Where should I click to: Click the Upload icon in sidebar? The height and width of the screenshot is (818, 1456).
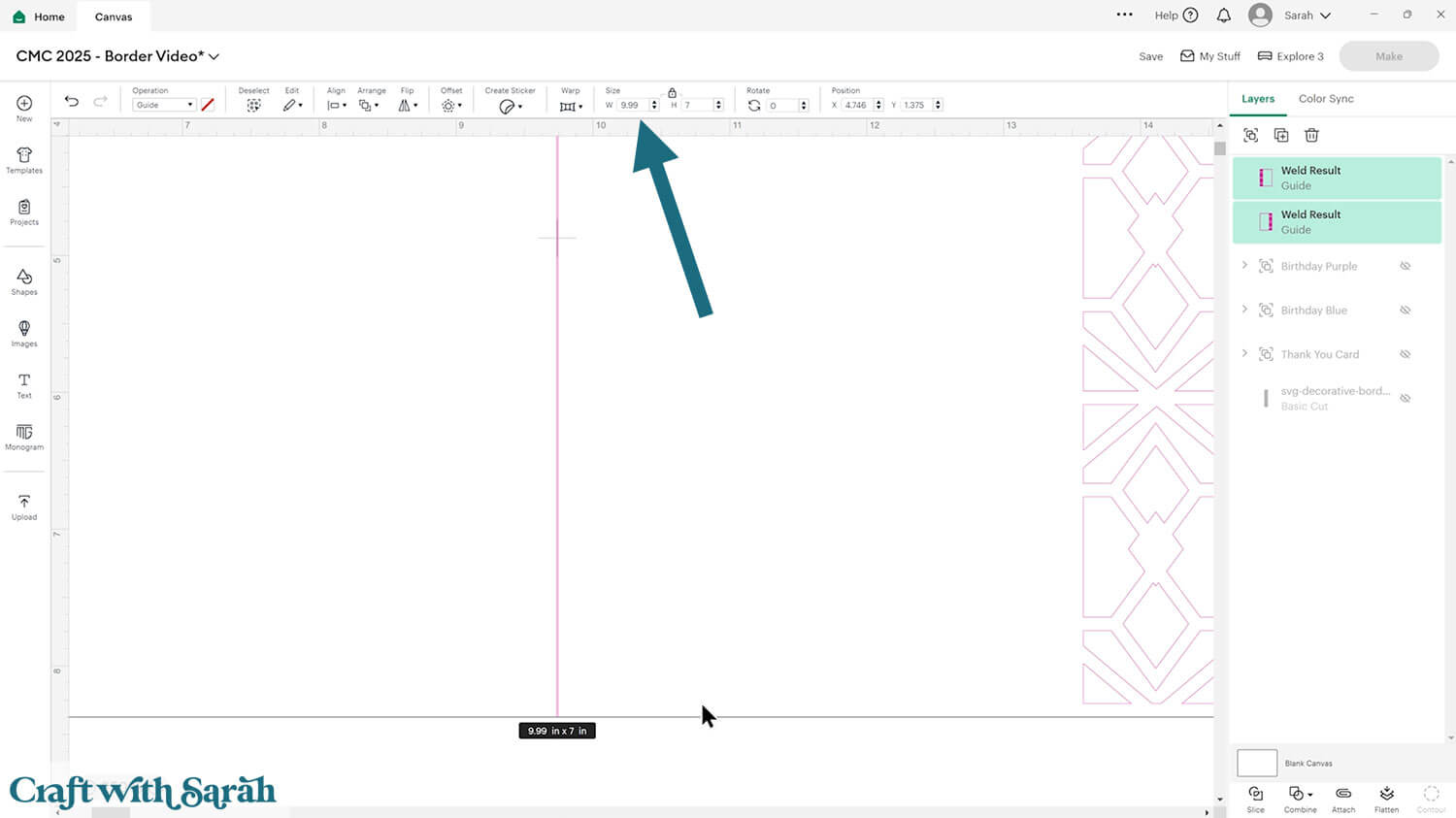point(24,507)
